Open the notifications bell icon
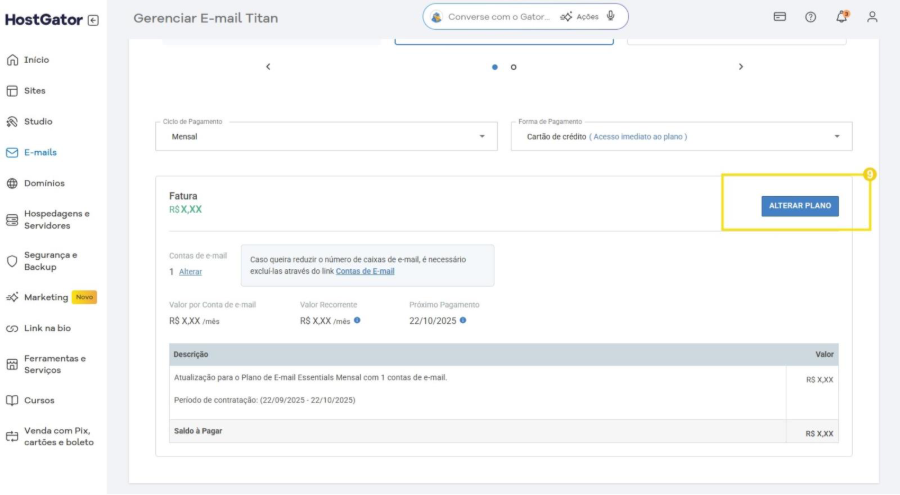Viewport: 900px width, 495px height. pyautogui.click(x=841, y=17)
